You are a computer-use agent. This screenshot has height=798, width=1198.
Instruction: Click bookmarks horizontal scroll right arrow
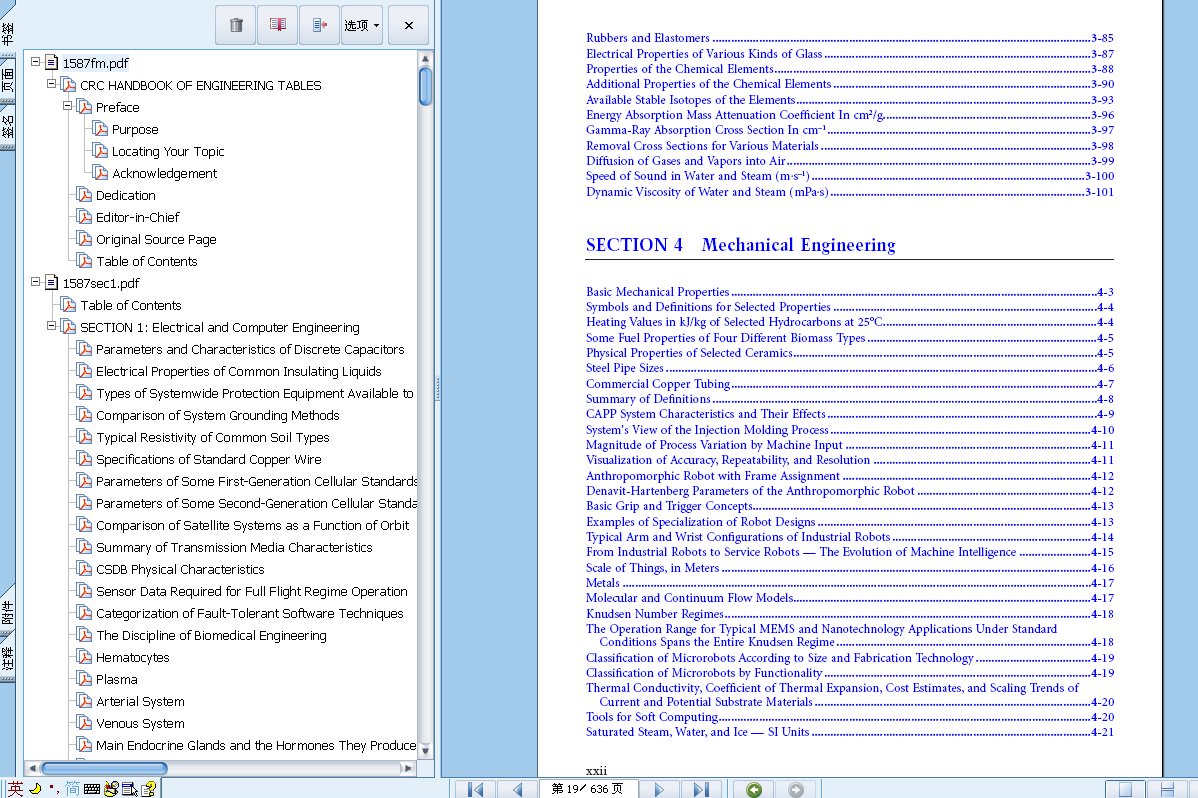[409, 768]
